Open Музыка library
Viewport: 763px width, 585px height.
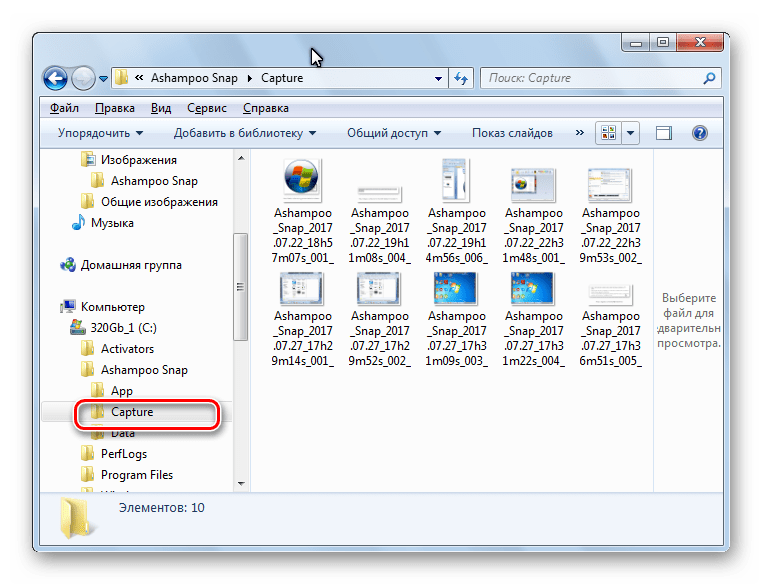tap(112, 223)
